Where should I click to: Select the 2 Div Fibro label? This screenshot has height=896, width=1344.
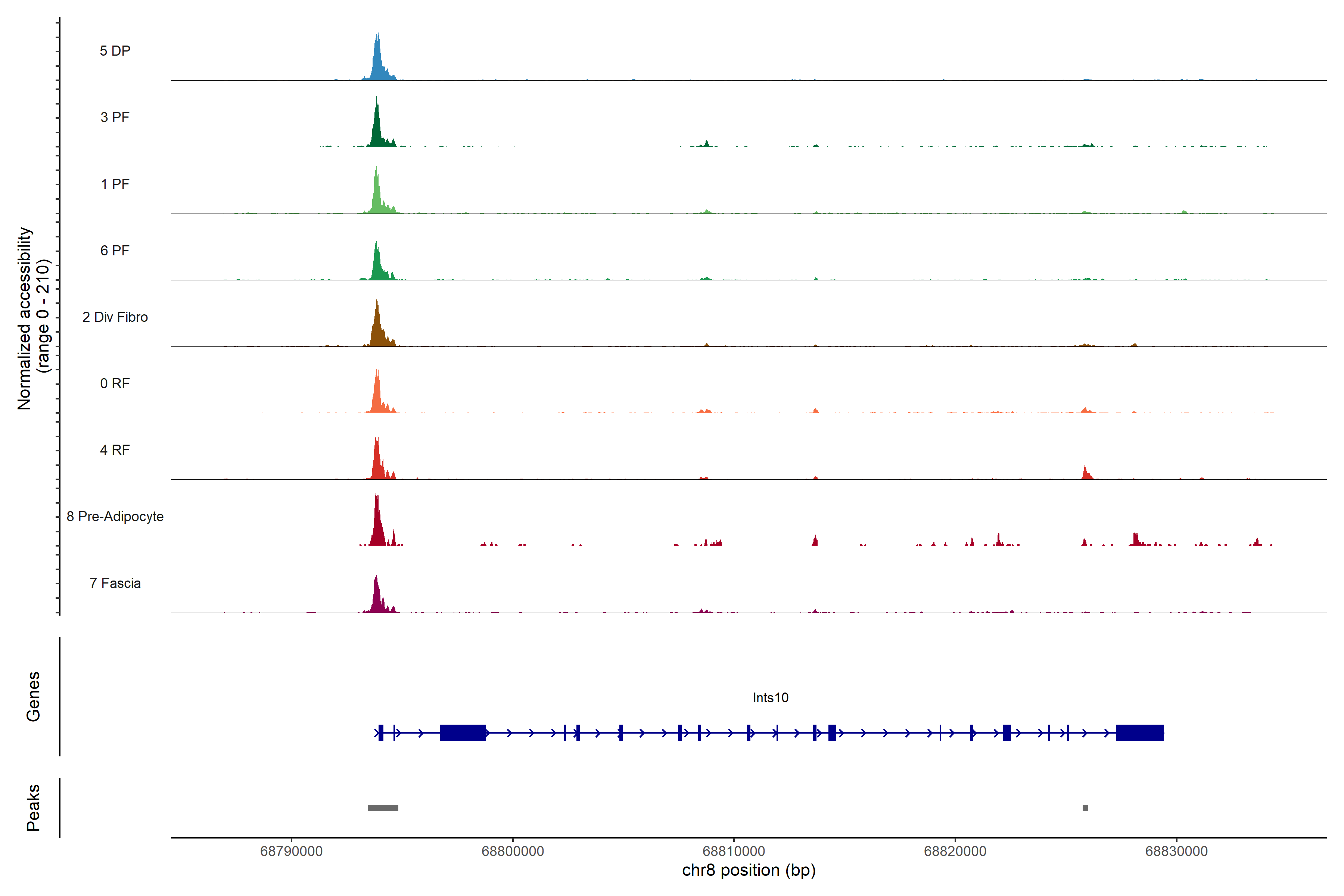click(115, 317)
